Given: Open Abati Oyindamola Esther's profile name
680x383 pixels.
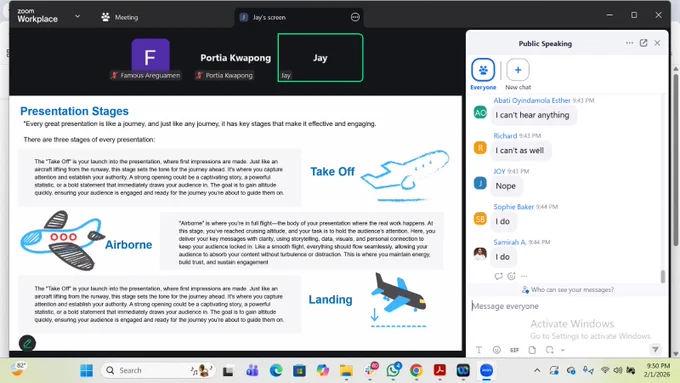Looking at the screenshot, I should (x=532, y=100).
